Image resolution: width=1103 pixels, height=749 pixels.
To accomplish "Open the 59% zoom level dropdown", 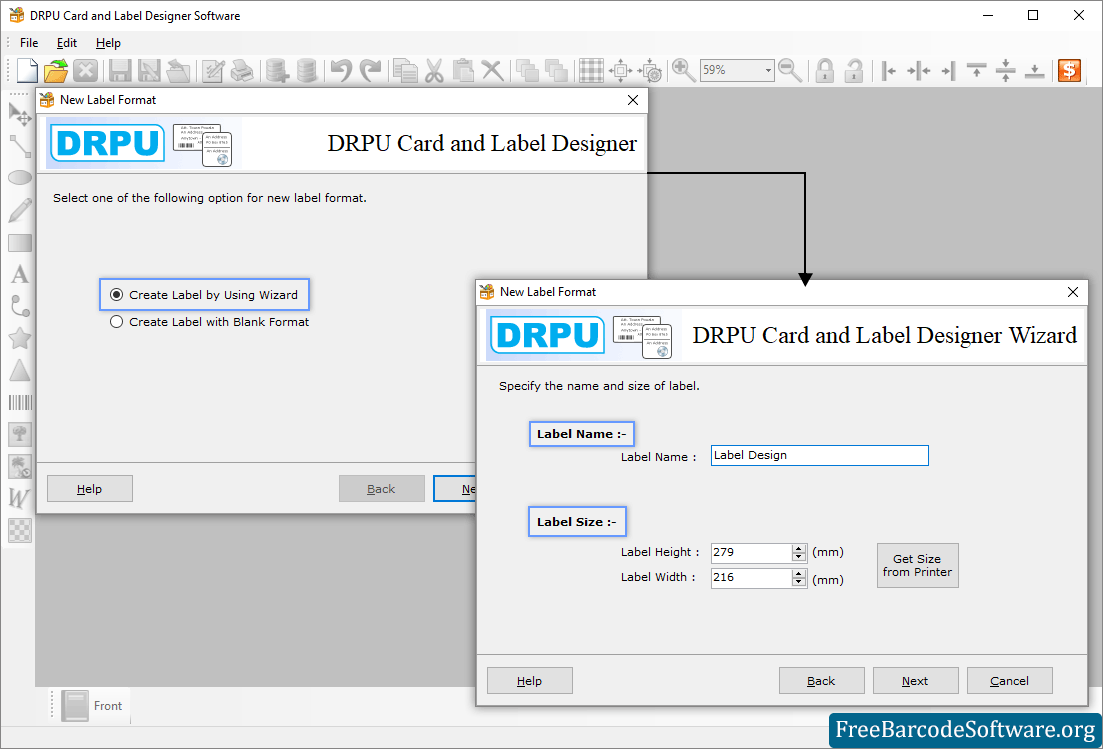I will pyautogui.click(x=767, y=70).
